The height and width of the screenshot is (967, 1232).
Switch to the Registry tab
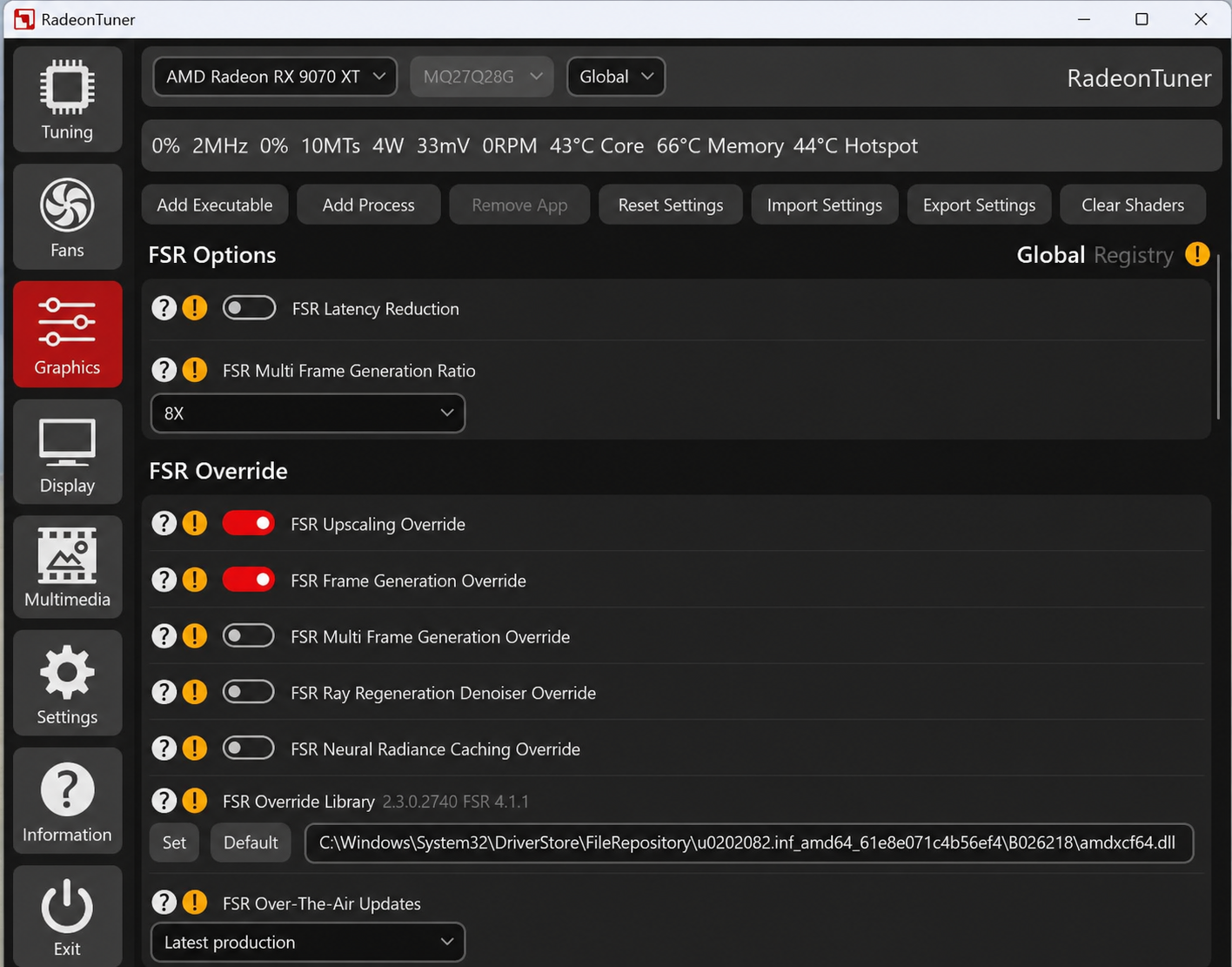[x=1133, y=255]
